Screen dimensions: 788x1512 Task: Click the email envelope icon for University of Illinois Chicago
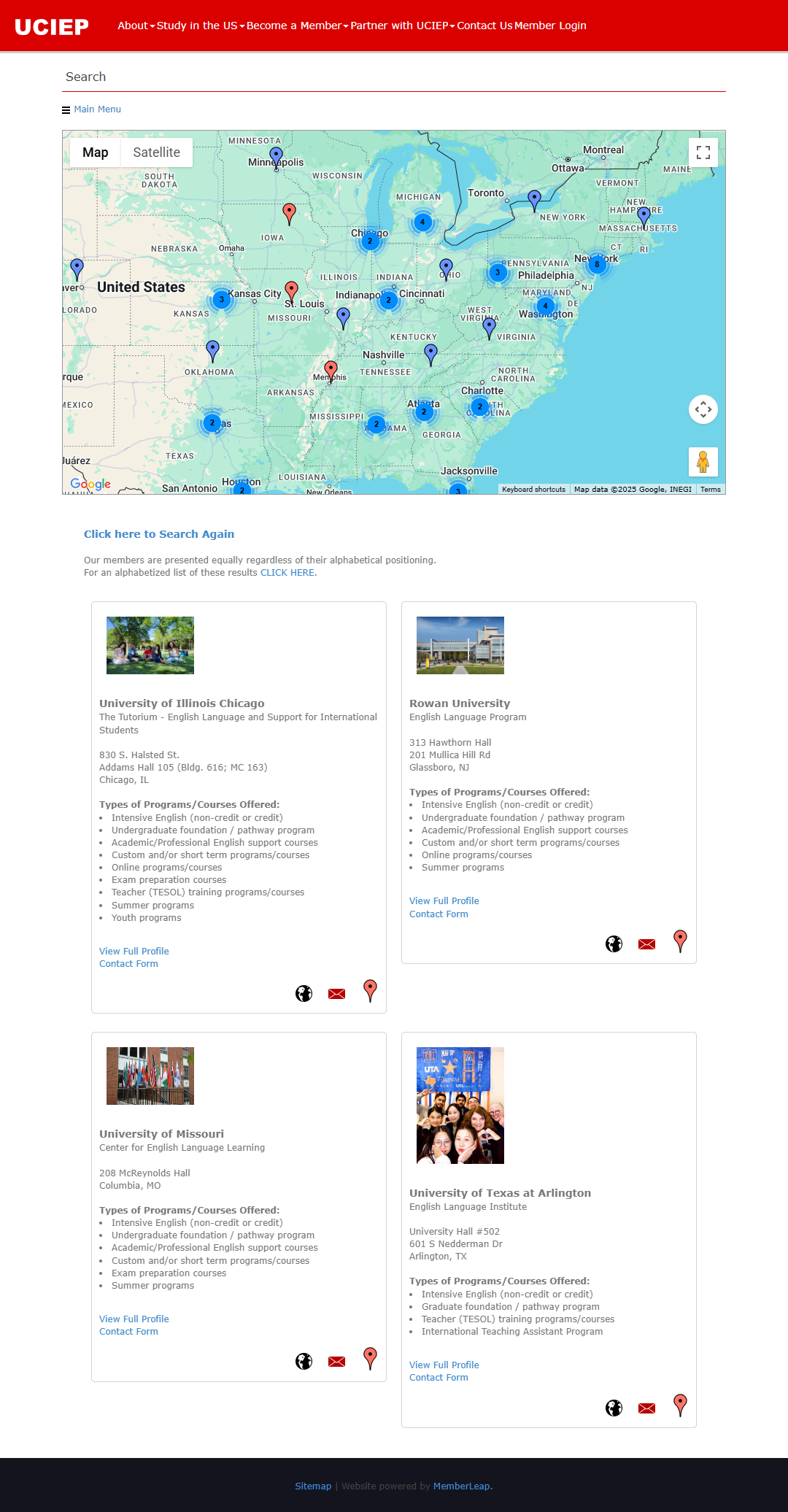[x=336, y=994]
